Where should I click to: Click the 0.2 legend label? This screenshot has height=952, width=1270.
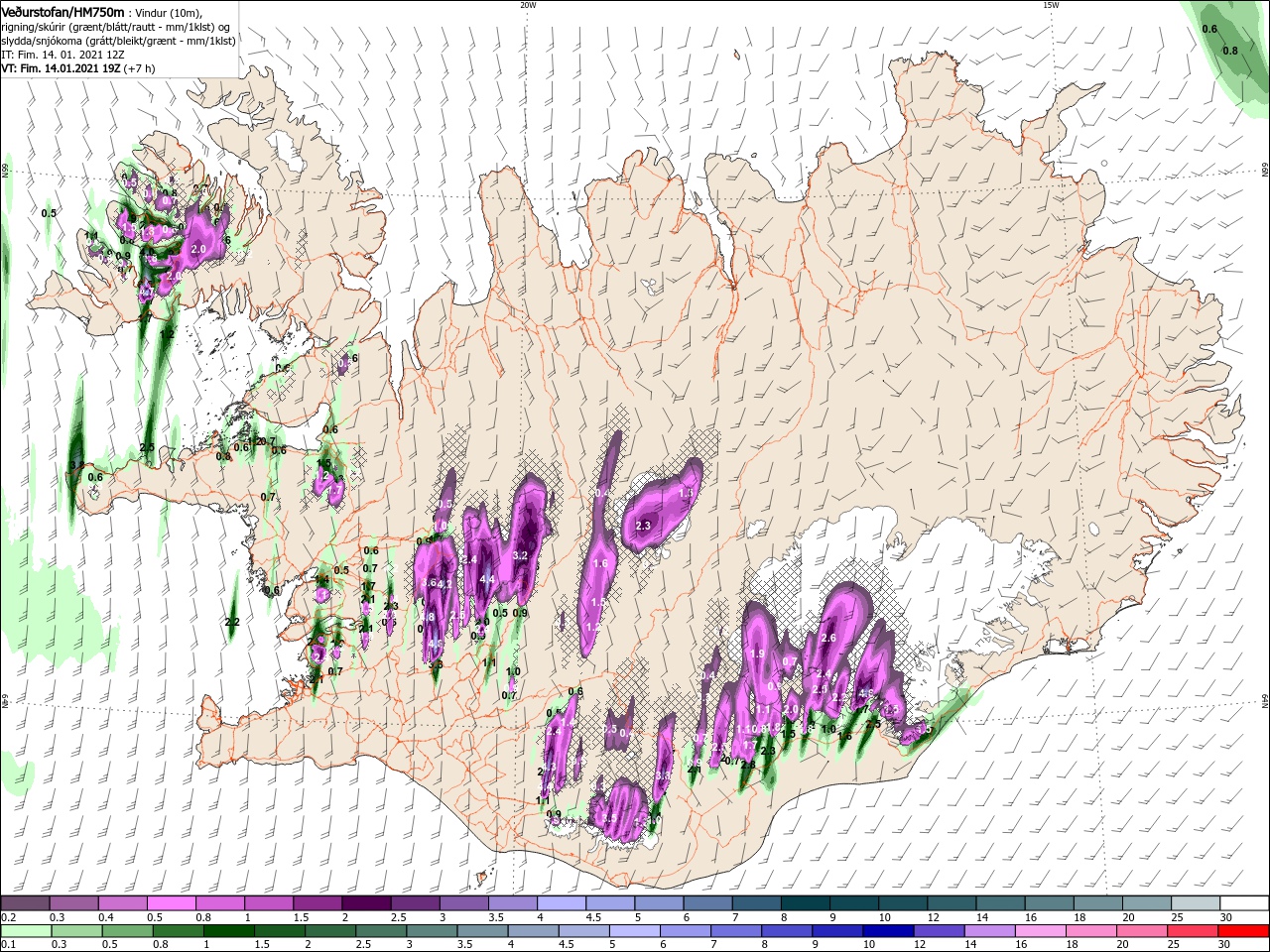pyautogui.click(x=8, y=918)
